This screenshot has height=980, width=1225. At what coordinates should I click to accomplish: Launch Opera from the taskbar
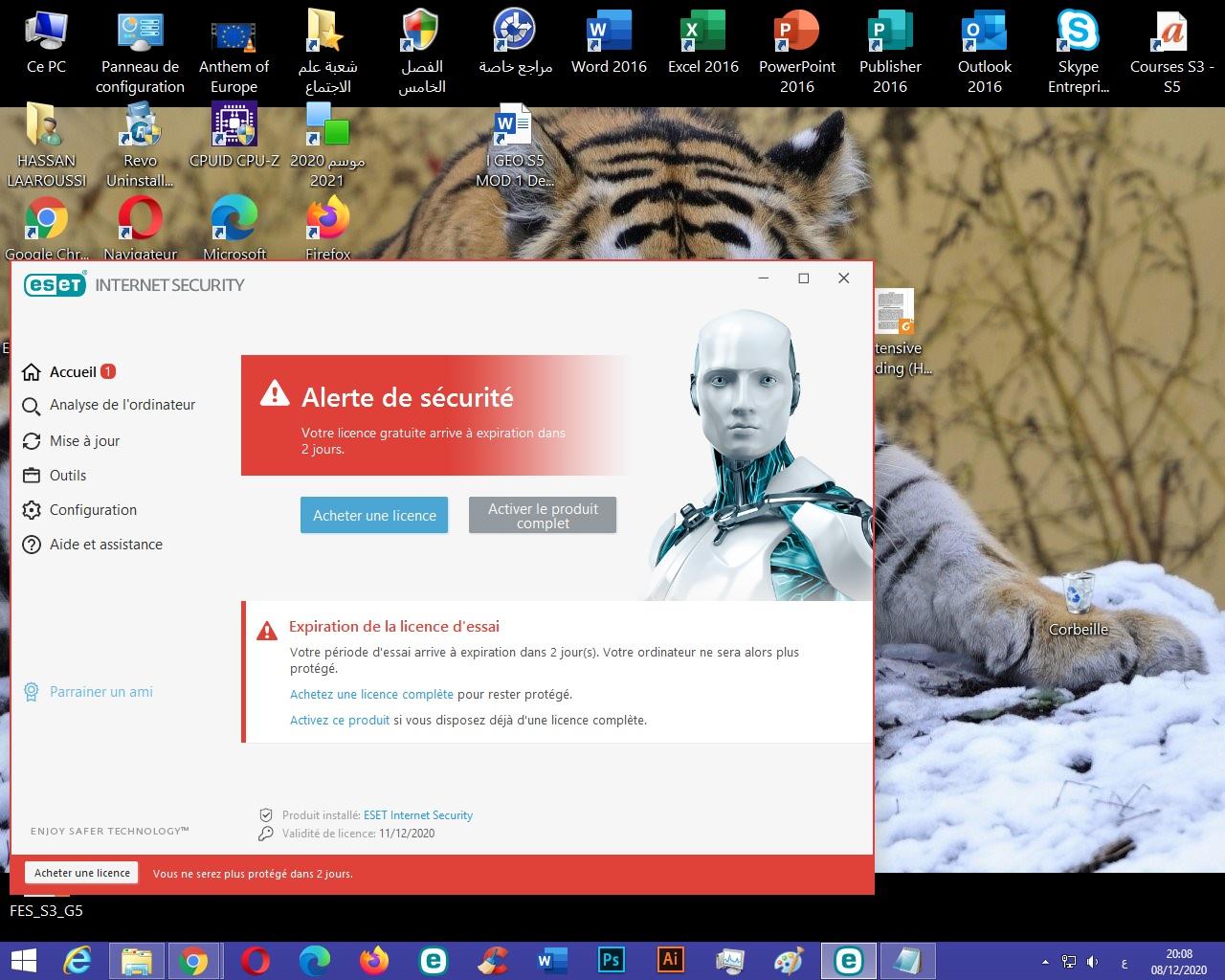[x=255, y=960]
